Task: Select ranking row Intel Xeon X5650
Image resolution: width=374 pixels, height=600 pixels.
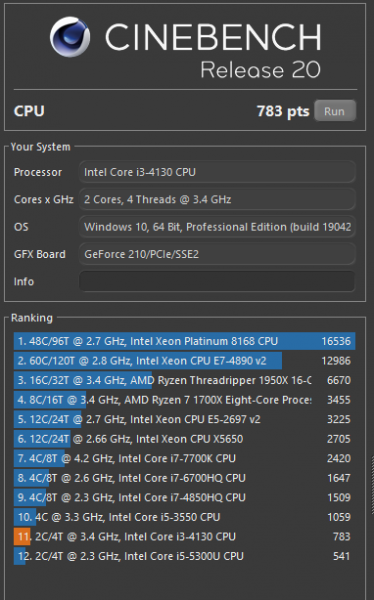Action: [185, 439]
